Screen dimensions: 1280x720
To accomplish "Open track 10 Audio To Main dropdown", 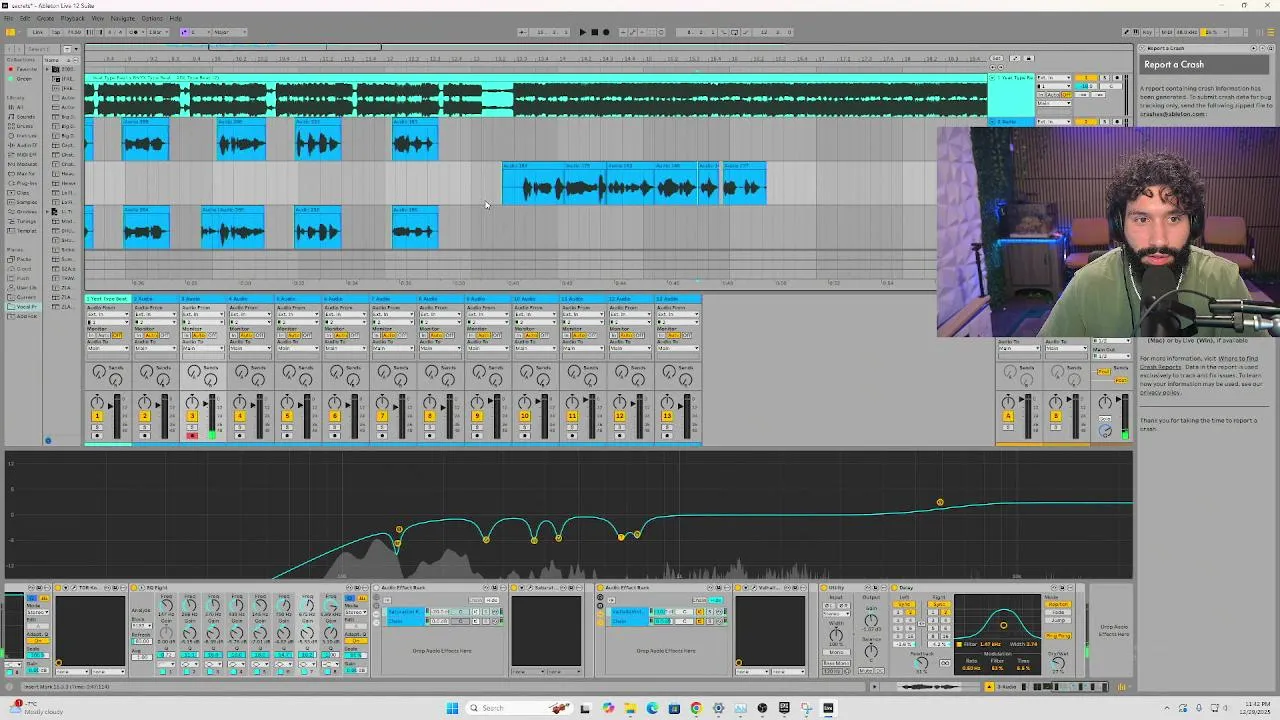I will point(535,348).
